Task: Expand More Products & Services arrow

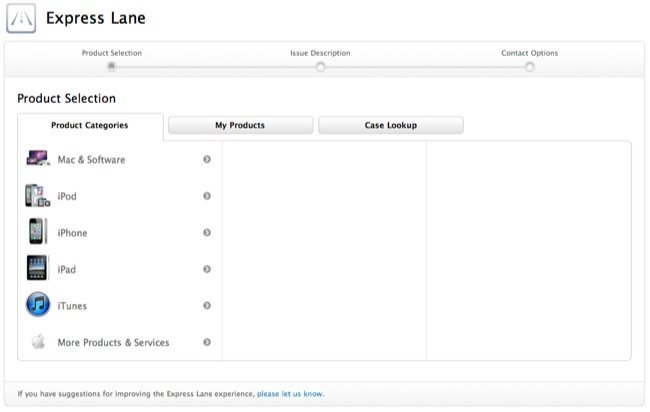Action: click(207, 342)
